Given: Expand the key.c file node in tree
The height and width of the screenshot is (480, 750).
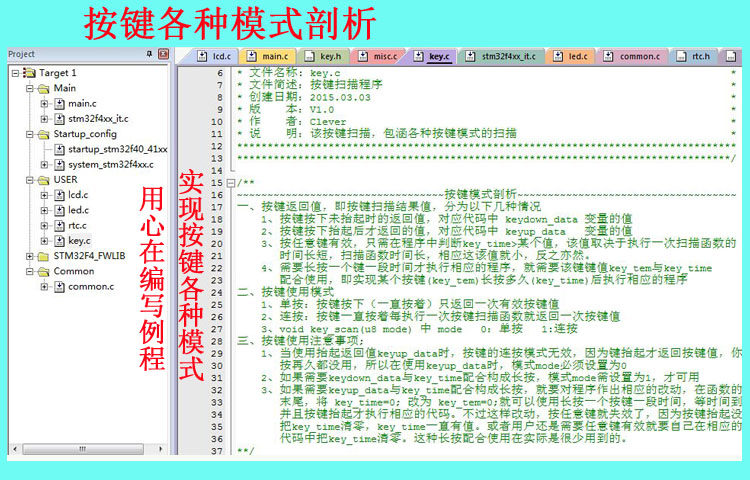Looking at the screenshot, I should click(x=44, y=241).
